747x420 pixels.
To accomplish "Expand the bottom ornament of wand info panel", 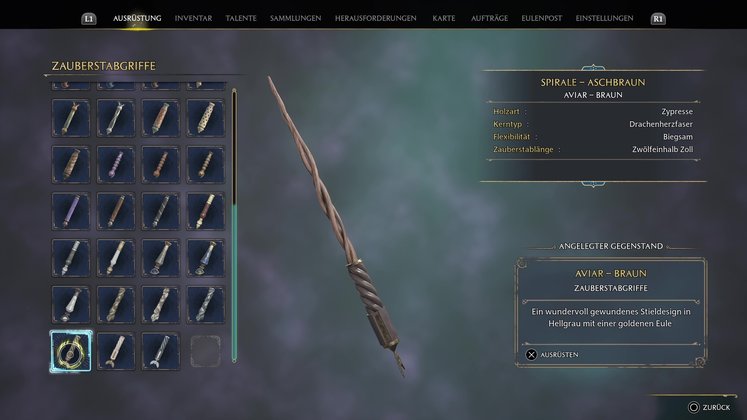I will click(593, 183).
